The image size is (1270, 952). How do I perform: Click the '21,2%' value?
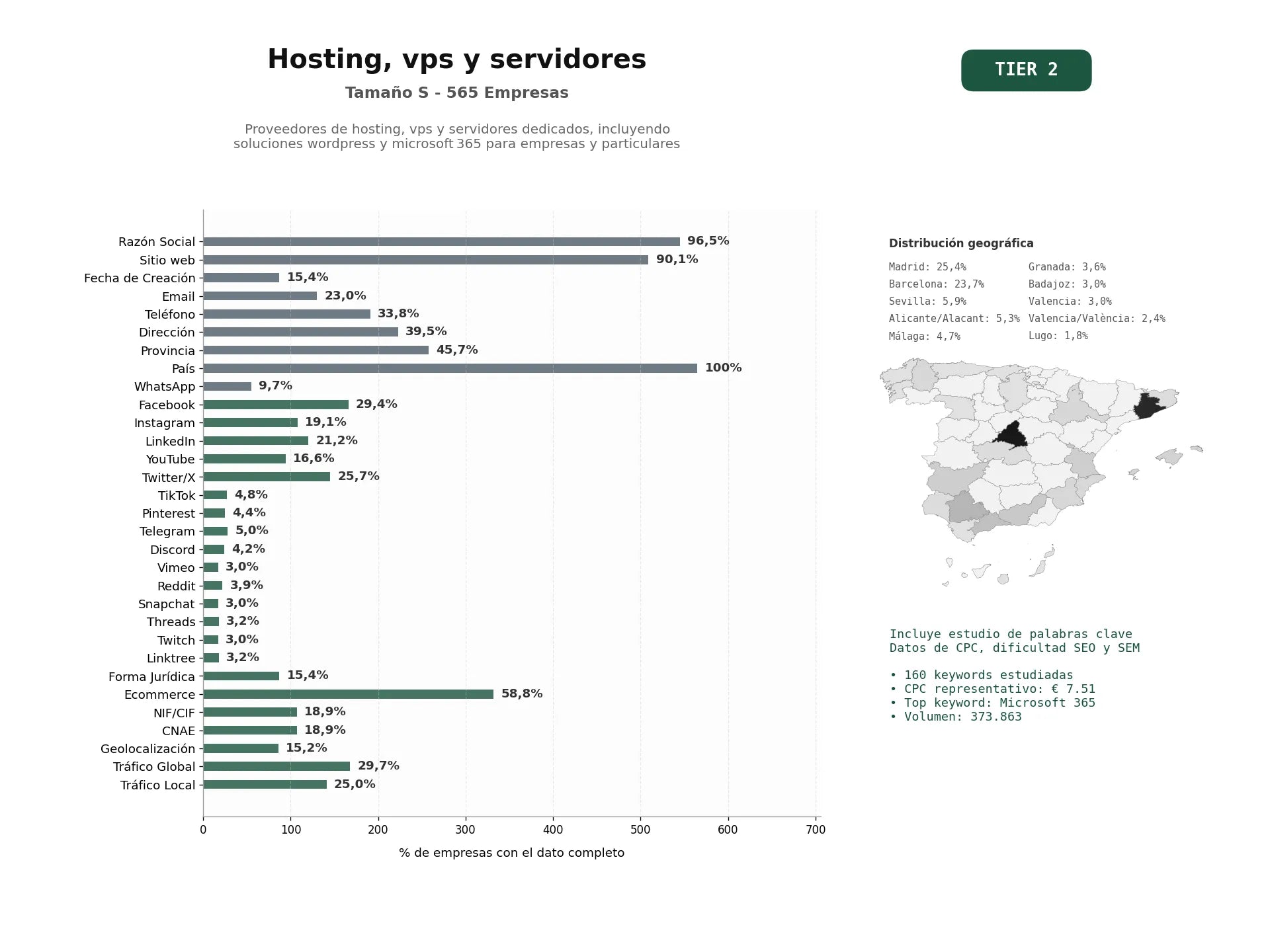tap(337, 440)
